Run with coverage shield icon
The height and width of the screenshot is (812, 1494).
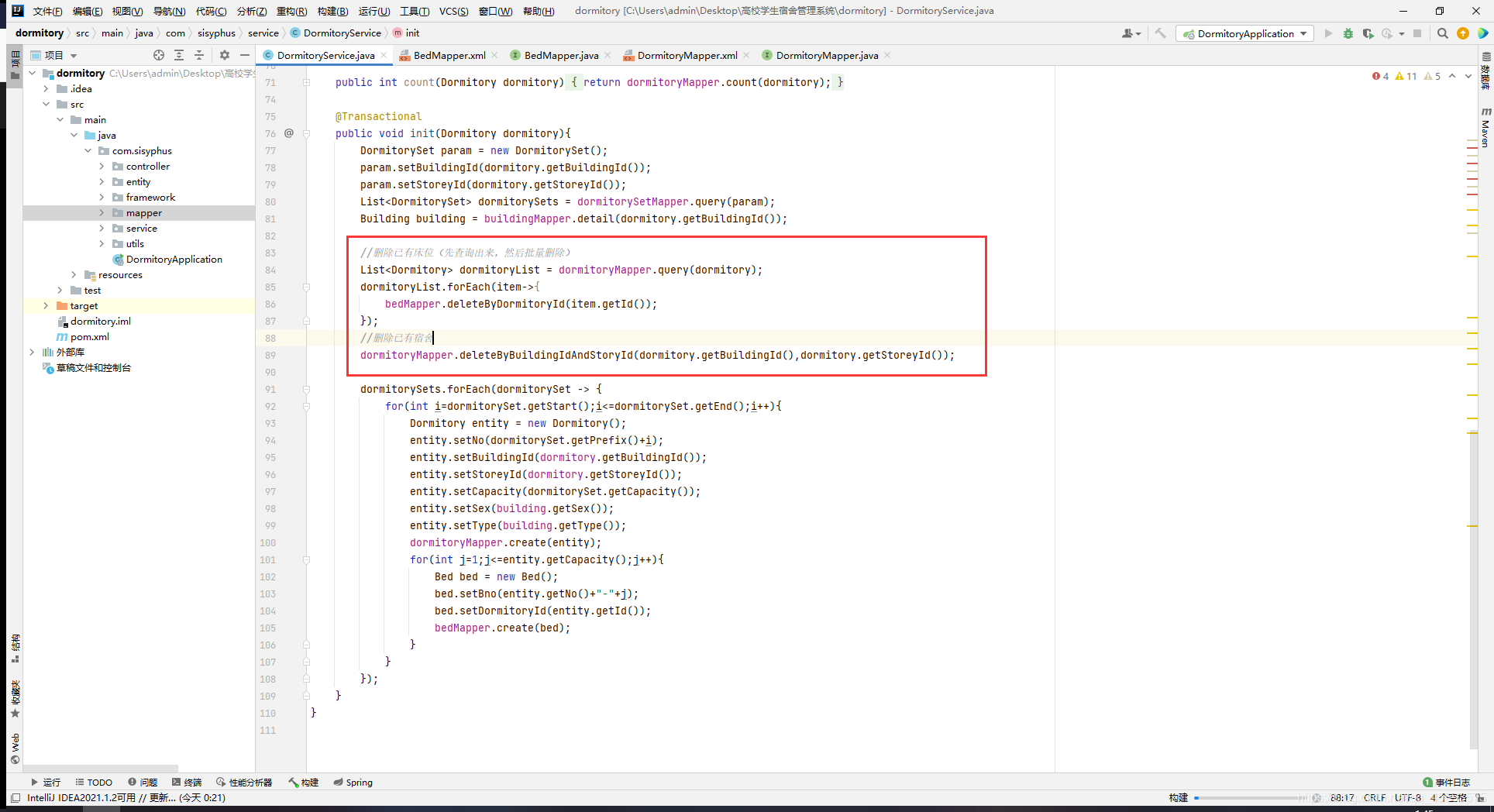[x=1368, y=33]
